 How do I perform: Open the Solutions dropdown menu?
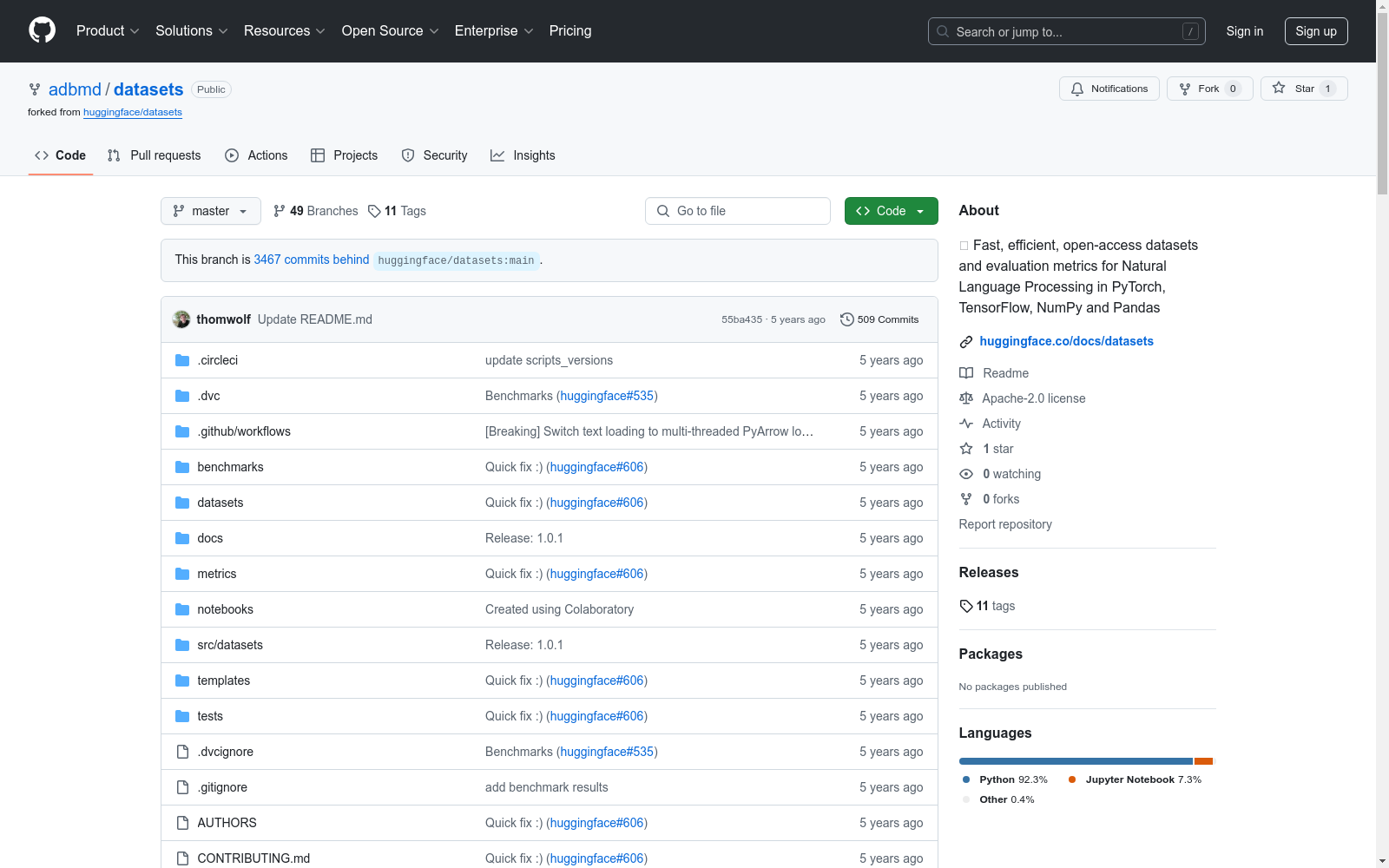coord(192,31)
